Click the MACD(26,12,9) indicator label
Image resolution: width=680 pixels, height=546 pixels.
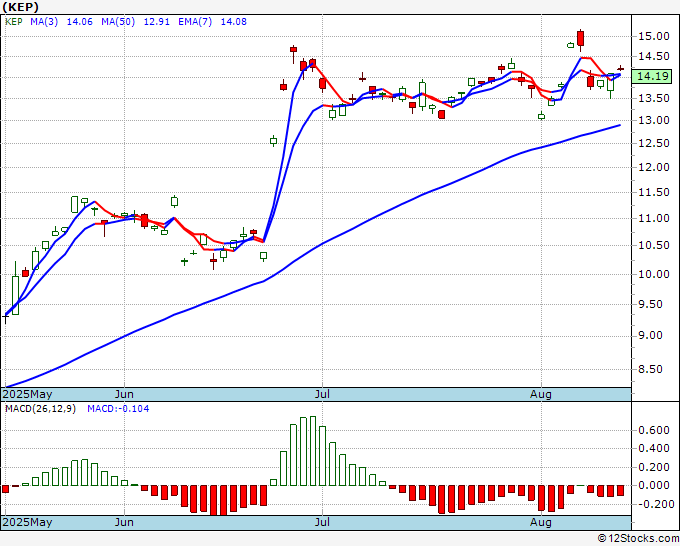(40, 409)
